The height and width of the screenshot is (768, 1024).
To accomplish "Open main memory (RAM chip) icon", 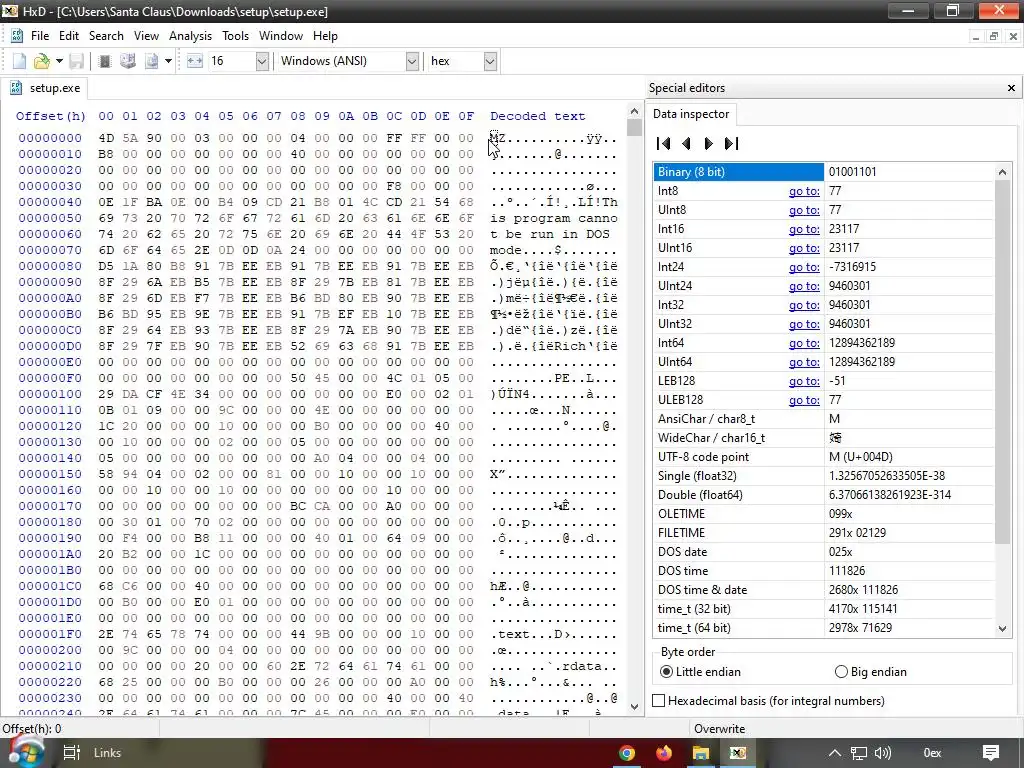I will click(x=104, y=61).
